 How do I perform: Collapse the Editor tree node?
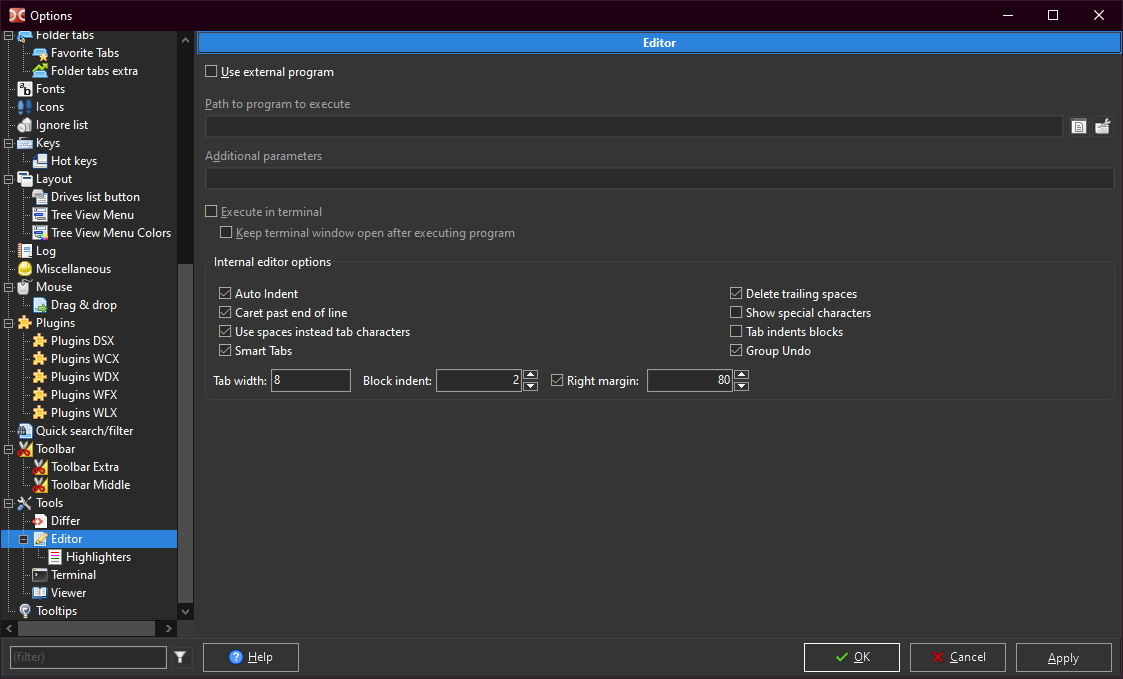click(25, 539)
